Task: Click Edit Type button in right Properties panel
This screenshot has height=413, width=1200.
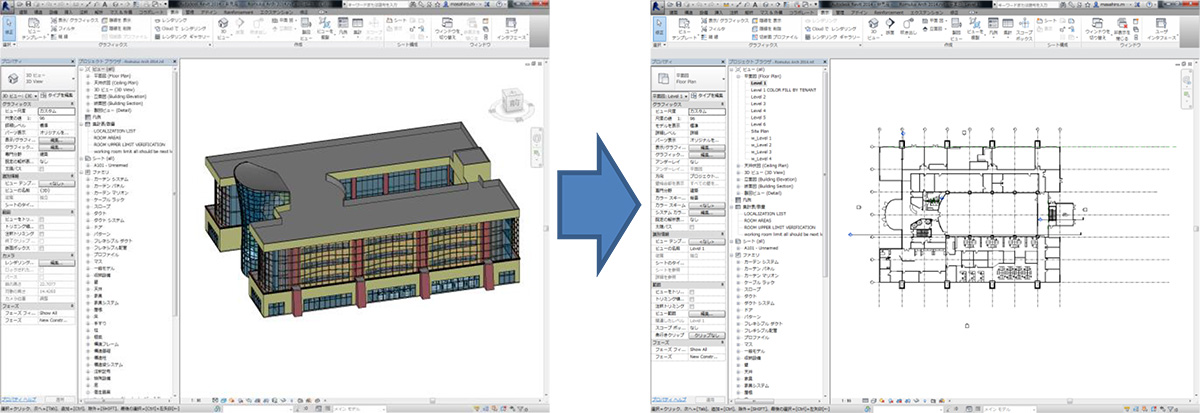Action: pyautogui.click(x=707, y=95)
